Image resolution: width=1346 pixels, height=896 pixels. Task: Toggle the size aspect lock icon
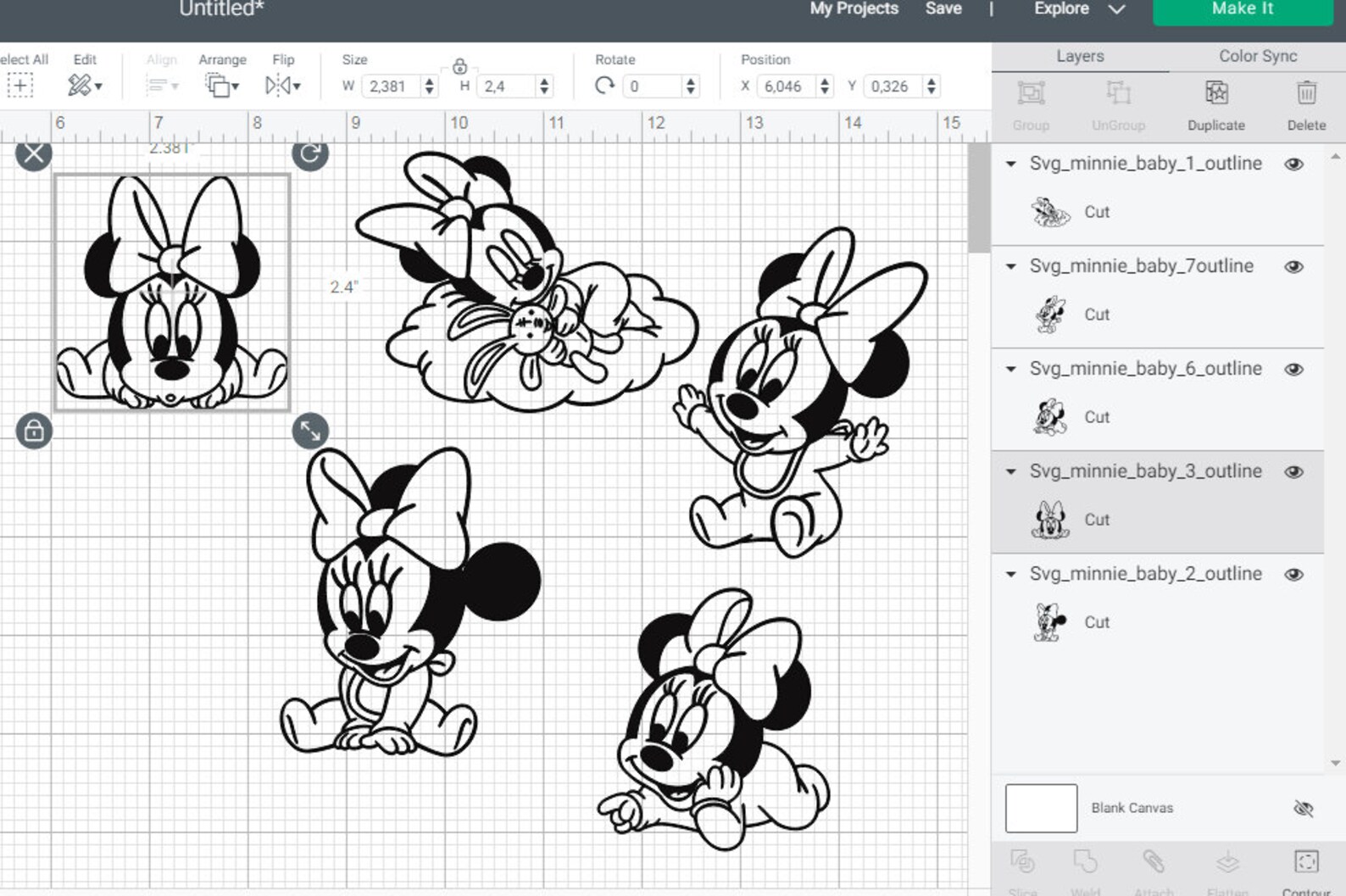coord(459,66)
